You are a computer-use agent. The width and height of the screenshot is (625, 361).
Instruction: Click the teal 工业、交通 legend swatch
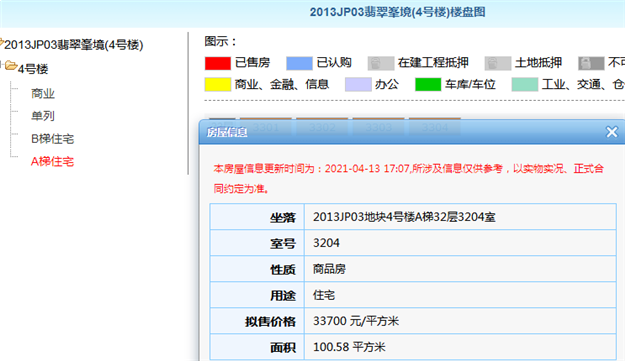pos(525,84)
